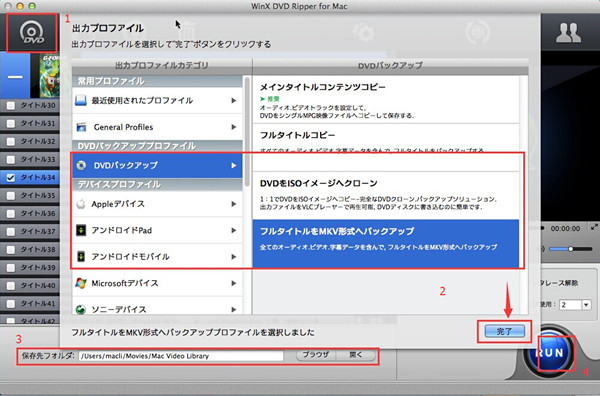Expand DVDバックアップ category arrow
Image resolution: width=600 pixels, height=396 pixels.
pos(233,165)
